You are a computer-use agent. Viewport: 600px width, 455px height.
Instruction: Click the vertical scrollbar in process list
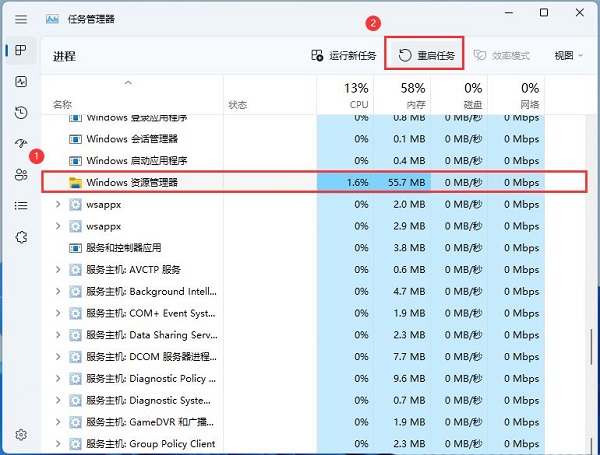pyautogui.click(x=592, y=350)
